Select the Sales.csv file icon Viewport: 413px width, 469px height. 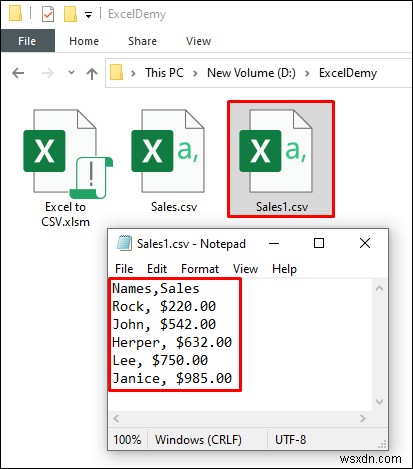point(168,151)
